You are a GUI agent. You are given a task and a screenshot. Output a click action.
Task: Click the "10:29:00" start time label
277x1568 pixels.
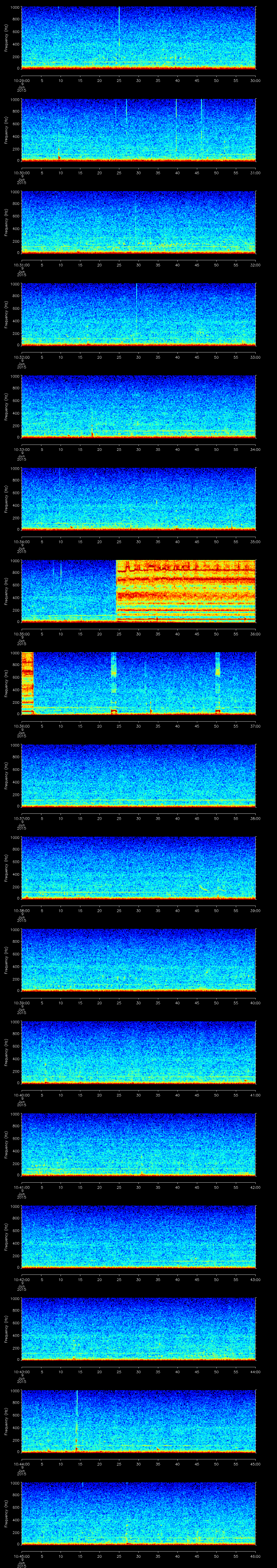[x=21, y=80]
